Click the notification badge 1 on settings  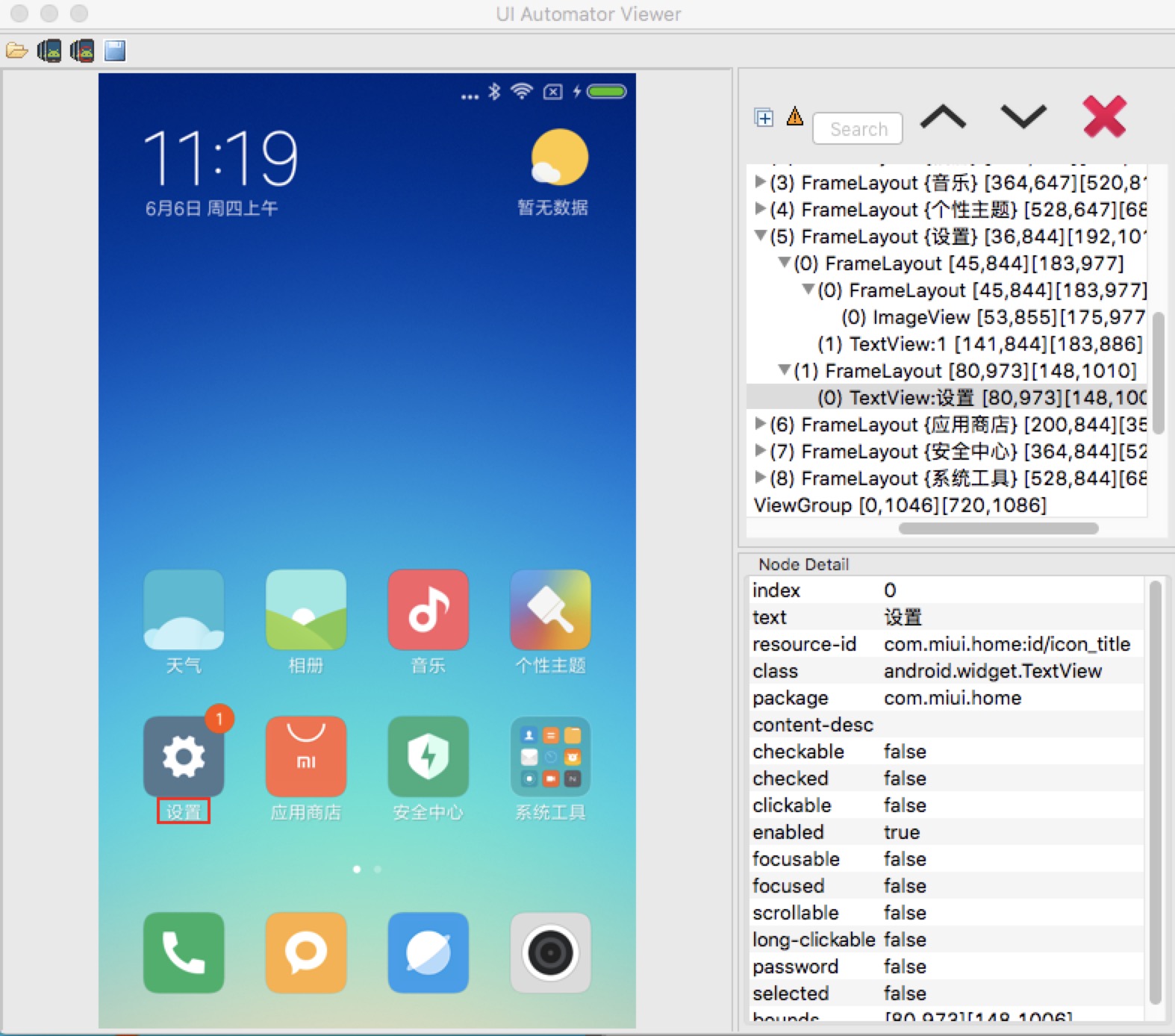[x=219, y=719]
